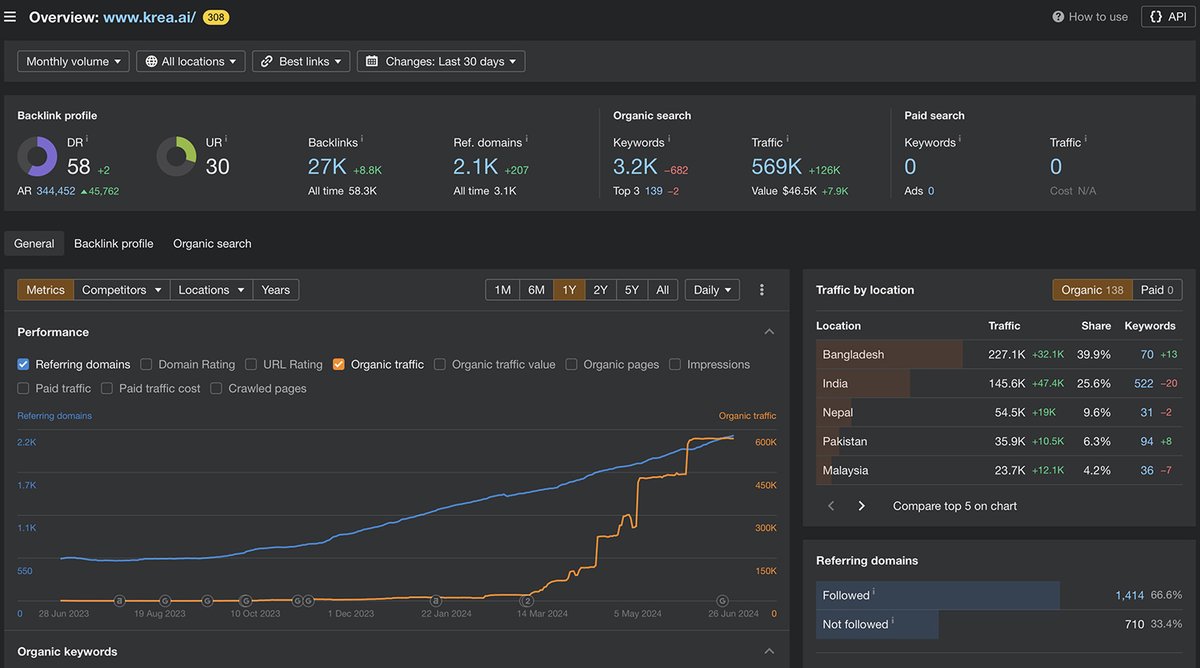Enable the Domain Rating checkbox
The height and width of the screenshot is (668, 1200).
pyautogui.click(x=147, y=365)
